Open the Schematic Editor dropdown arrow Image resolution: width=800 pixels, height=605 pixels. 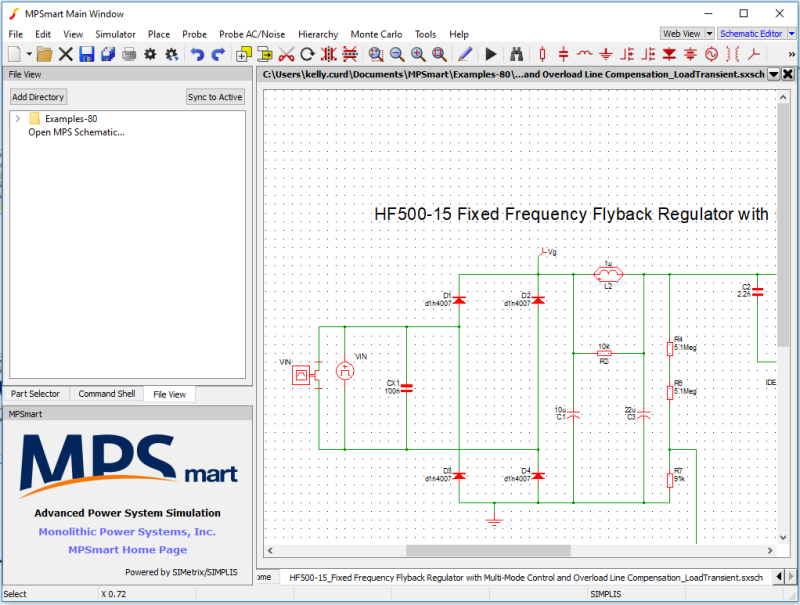791,33
